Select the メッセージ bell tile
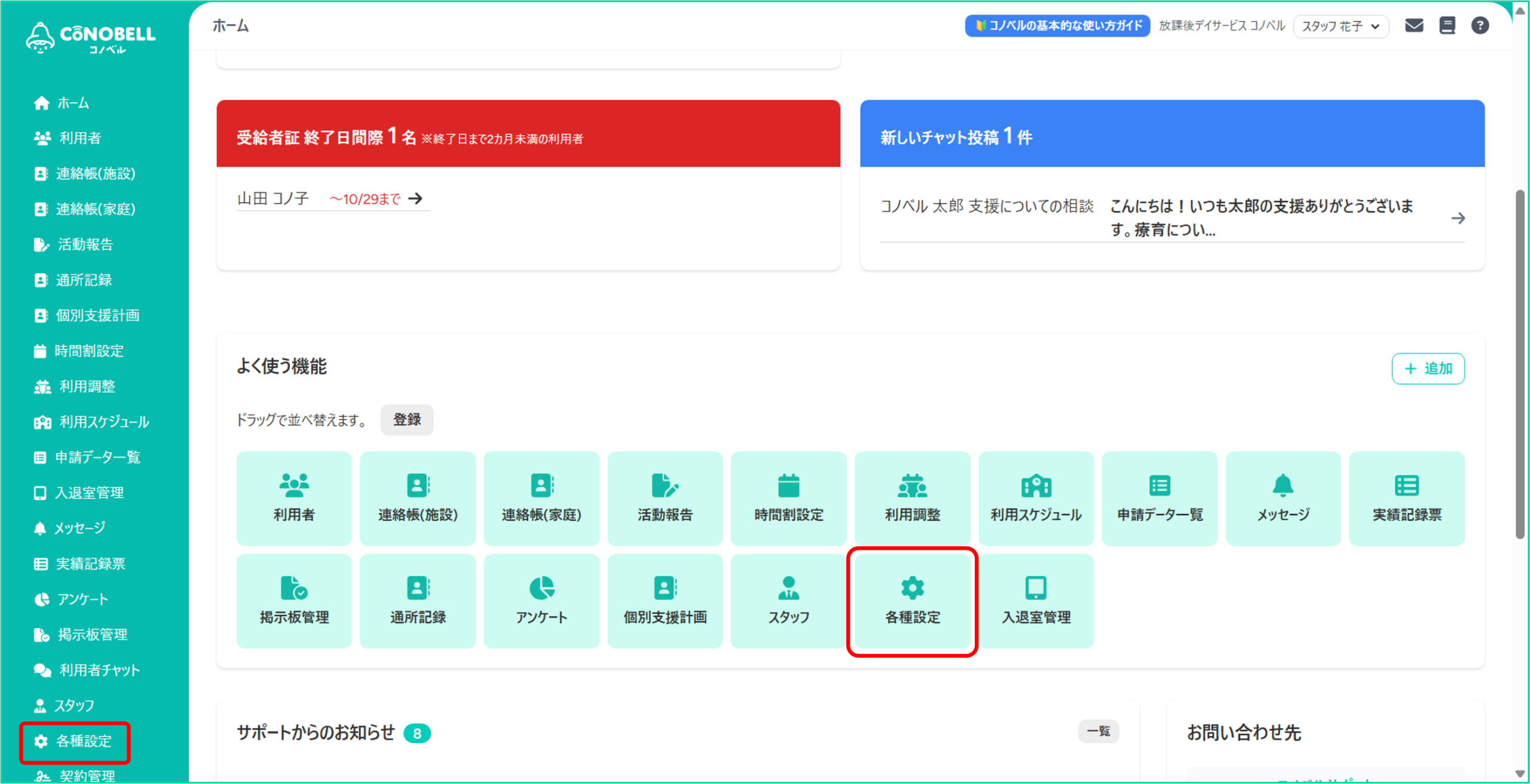Image resolution: width=1530 pixels, height=784 pixels. pos(1283,498)
